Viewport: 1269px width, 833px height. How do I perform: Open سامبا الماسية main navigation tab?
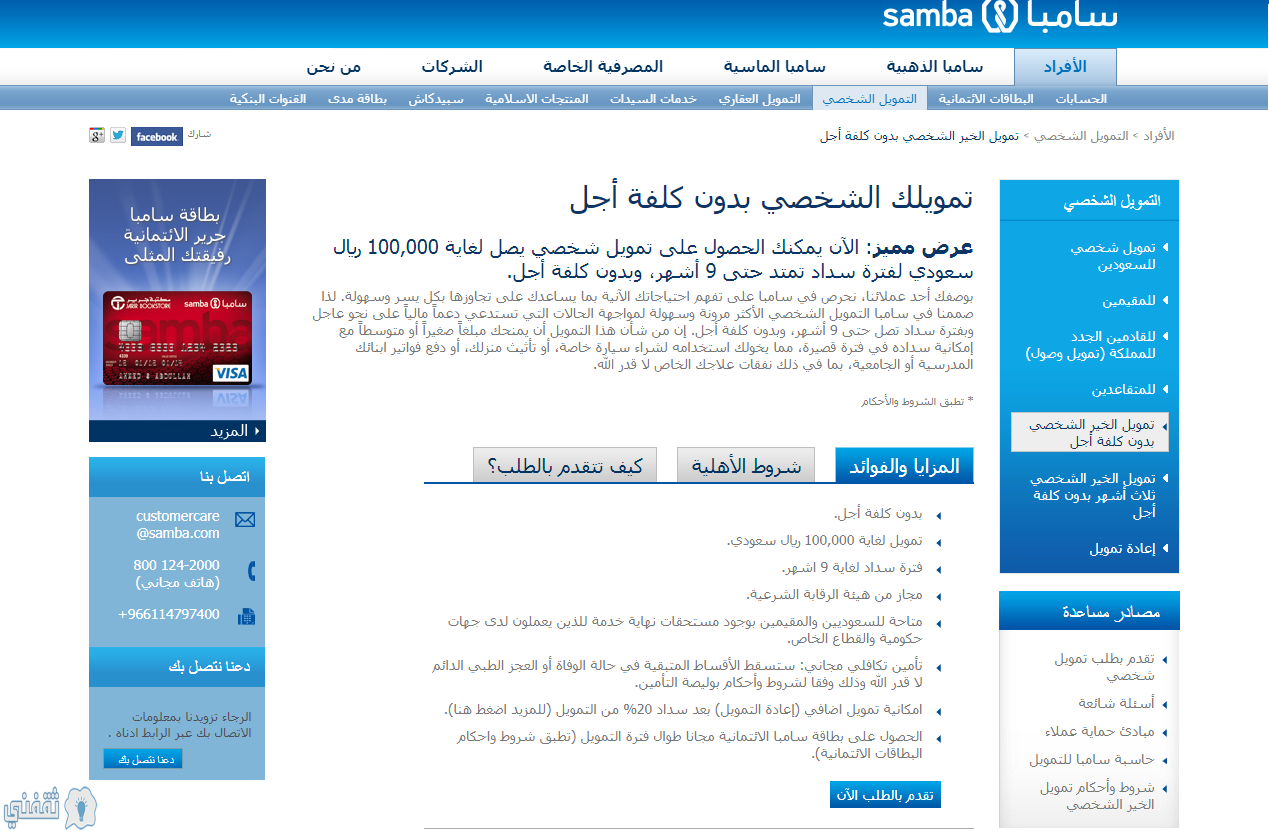tap(775, 67)
